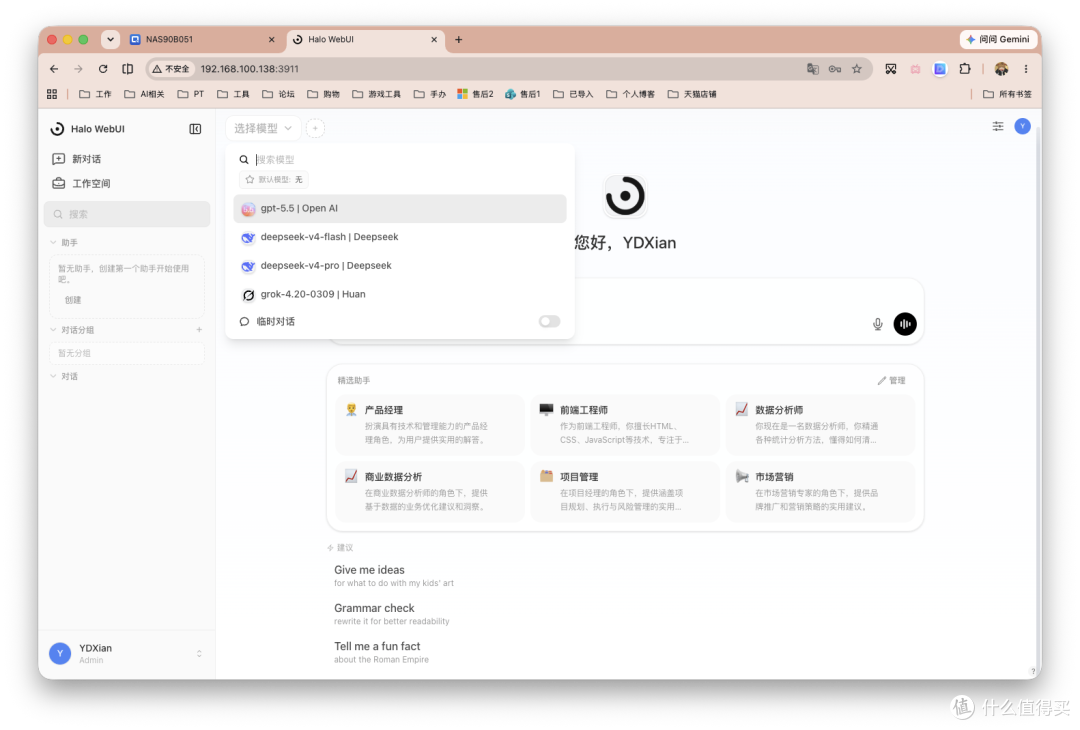Start voice mode with the waveform button
The height and width of the screenshot is (730, 1080).
[x=905, y=324]
